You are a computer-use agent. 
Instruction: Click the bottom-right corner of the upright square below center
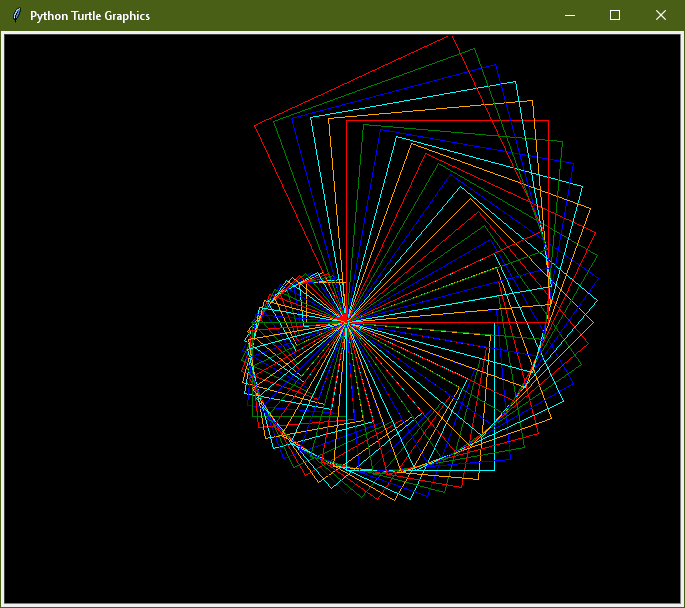click(494, 469)
